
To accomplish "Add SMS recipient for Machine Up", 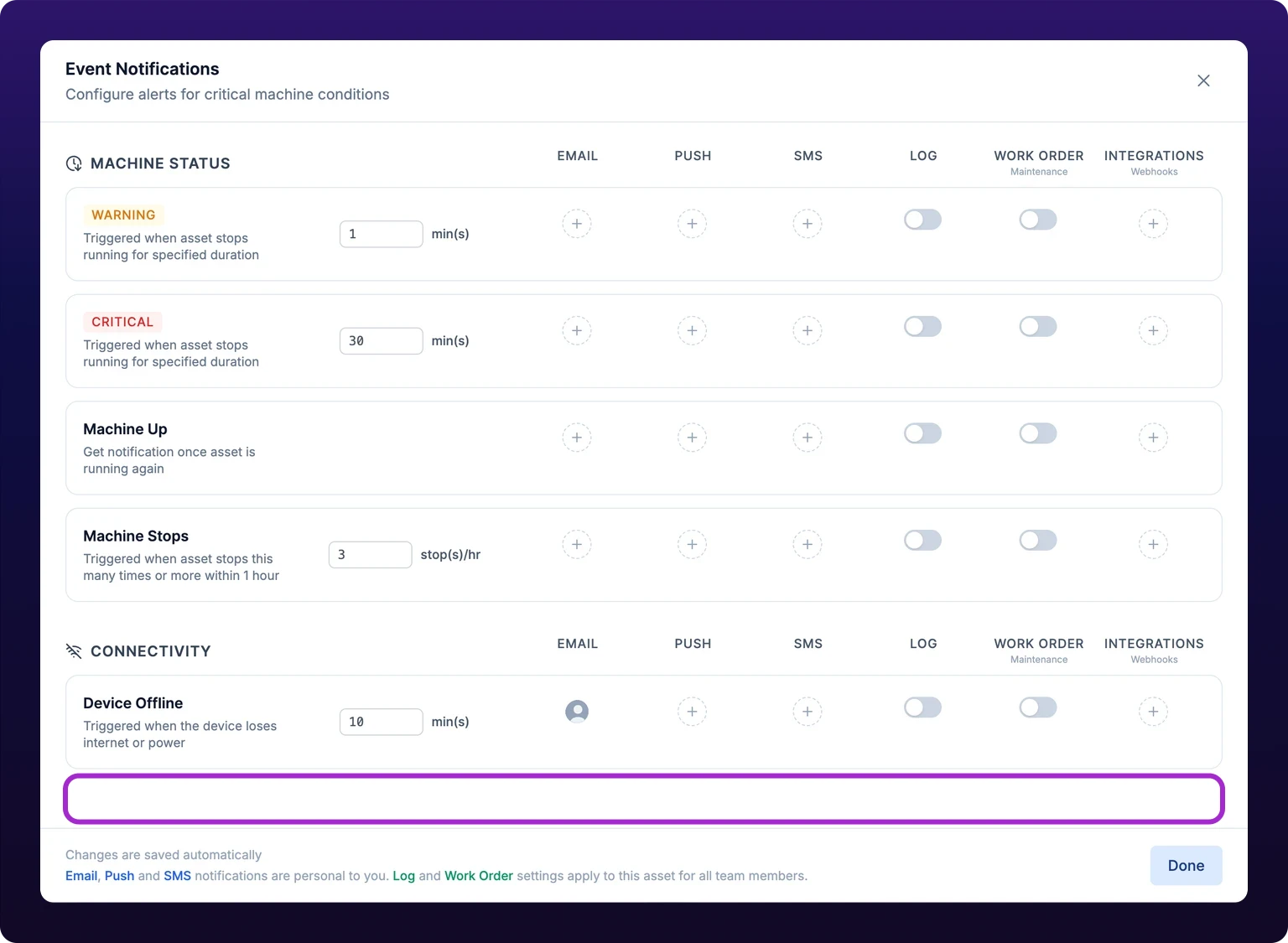I will tap(808, 438).
